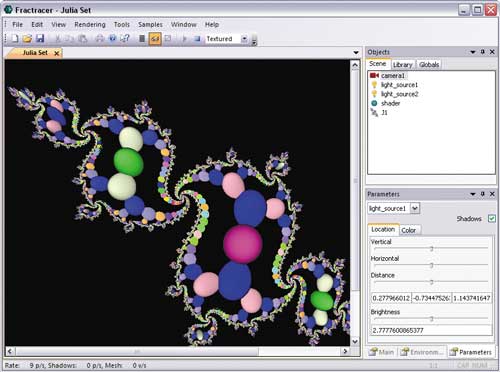Switch to the Main bottom panel tab
This screenshot has width=500, height=372.
point(382,352)
